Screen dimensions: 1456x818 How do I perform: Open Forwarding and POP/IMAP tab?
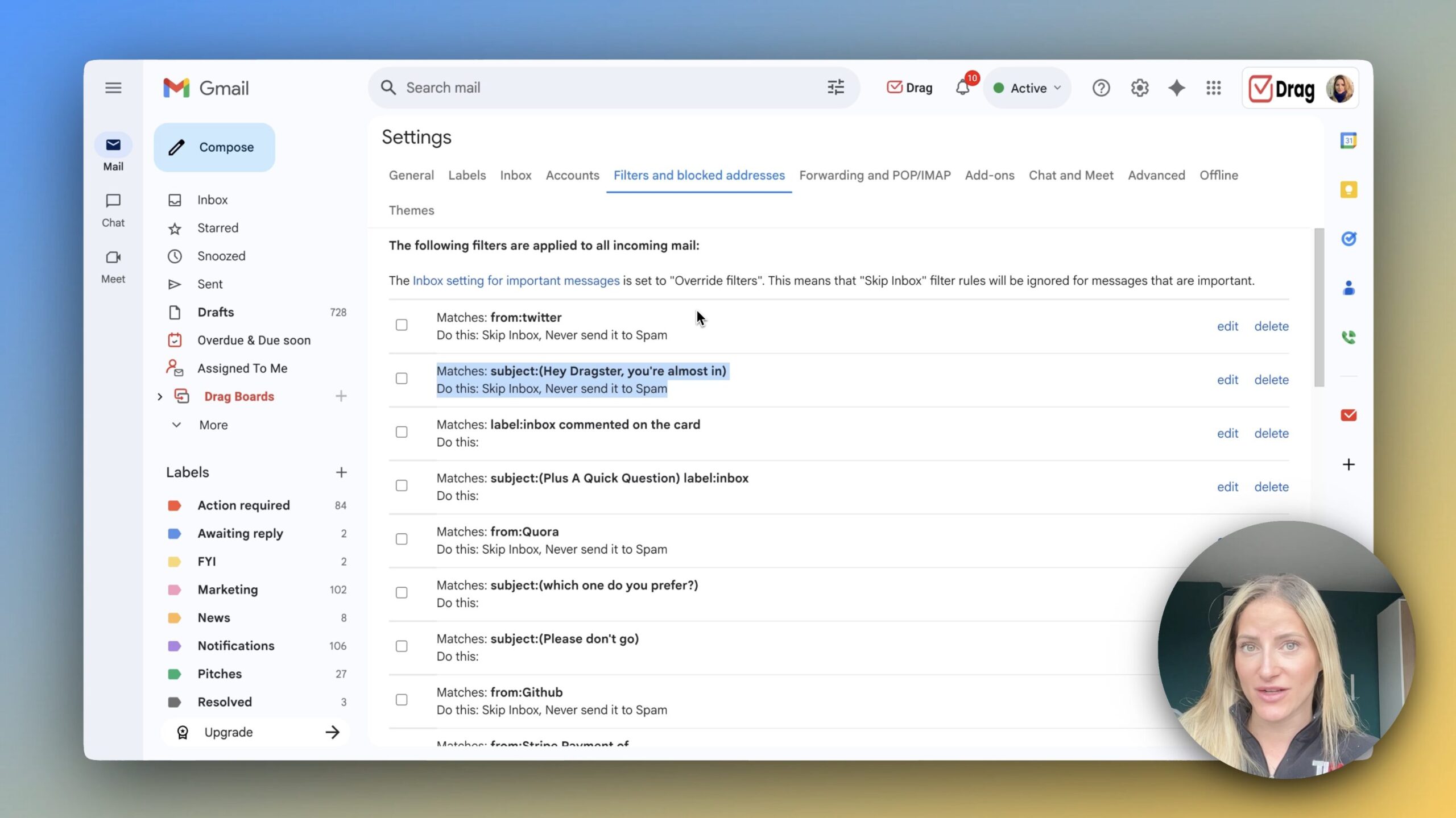click(x=875, y=175)
